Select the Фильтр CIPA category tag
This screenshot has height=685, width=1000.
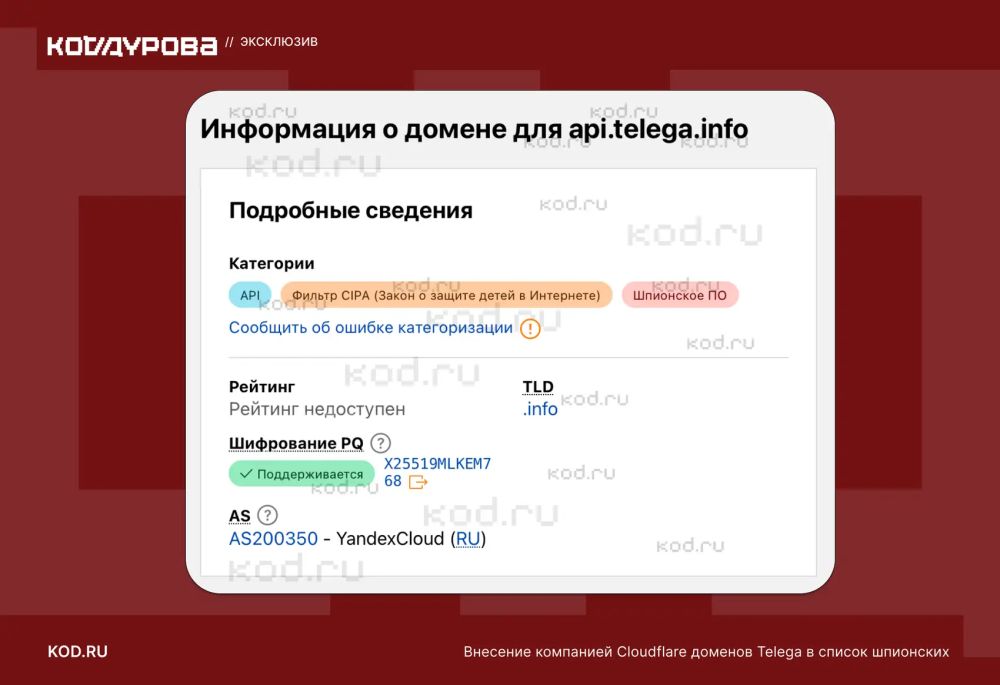pyautogui.click(x=446, y=295)
